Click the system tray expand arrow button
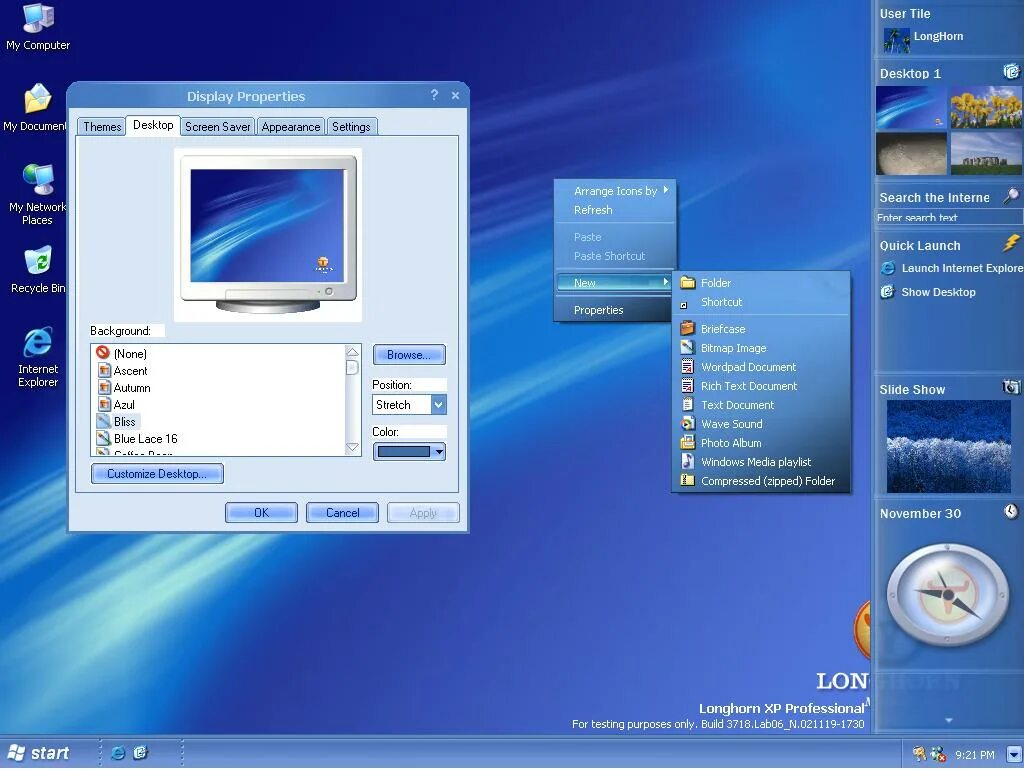This screenshot has width=1024, height=771. point(1014,755)
